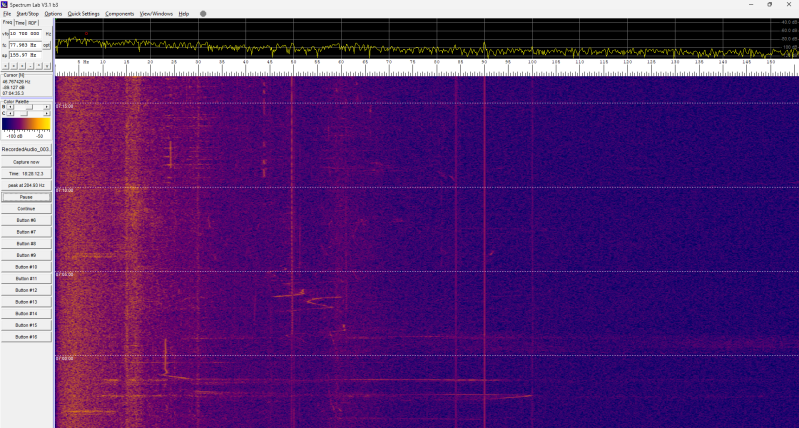Click Button #9

[x=26, y=255]
